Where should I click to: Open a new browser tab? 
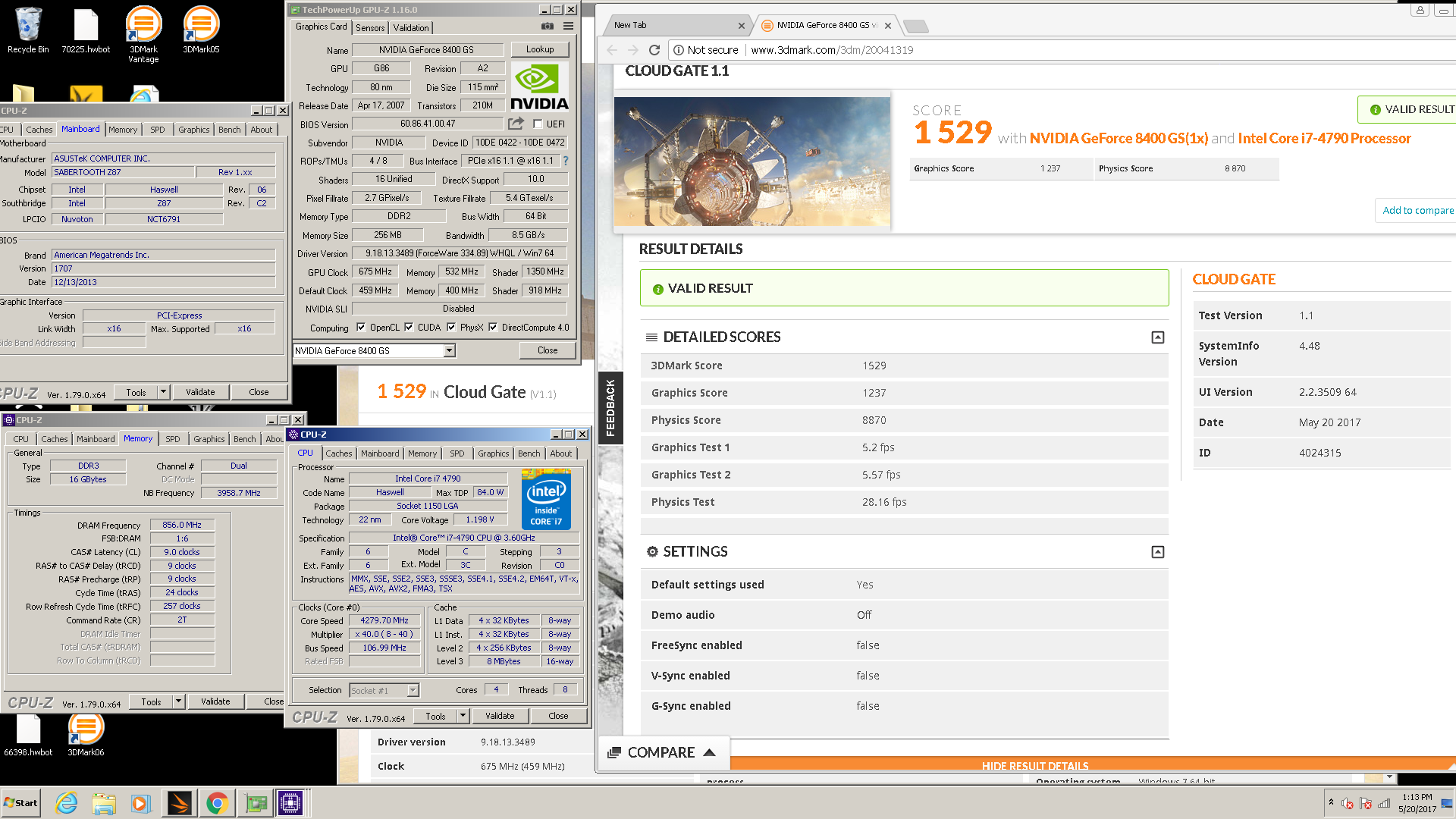916,27
